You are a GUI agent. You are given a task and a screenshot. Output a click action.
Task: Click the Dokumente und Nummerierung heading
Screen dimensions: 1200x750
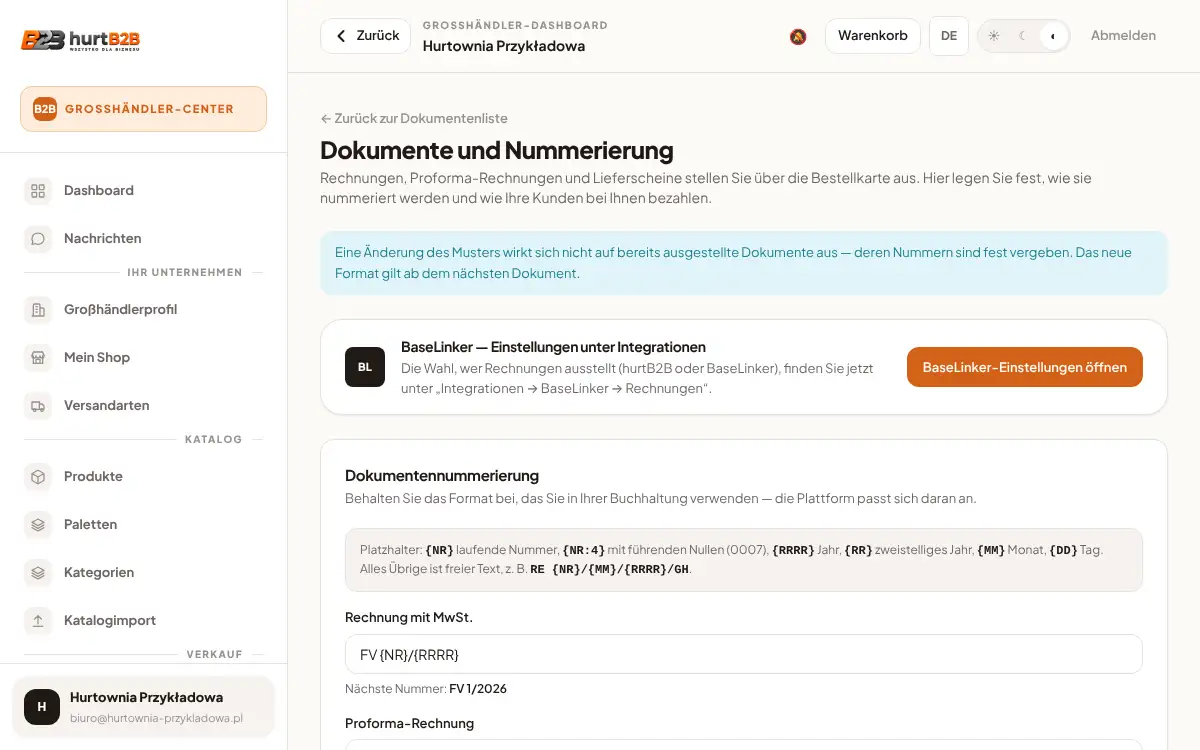(497, 151)
